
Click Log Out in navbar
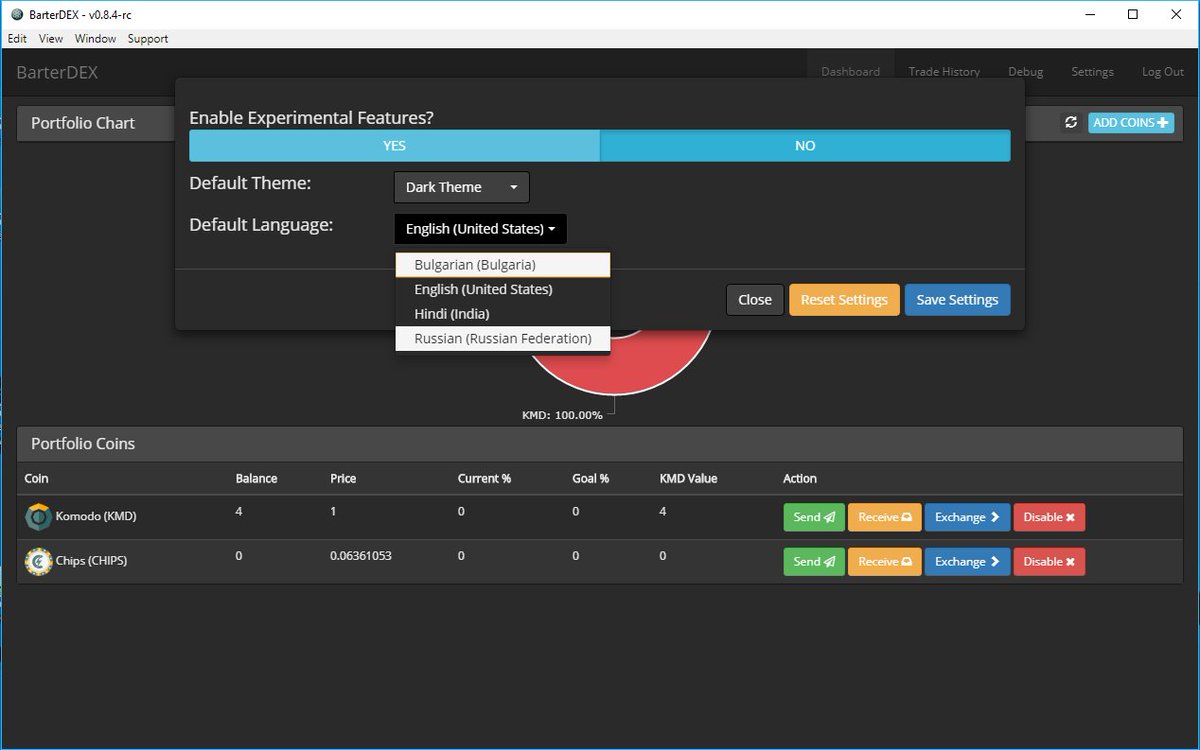(1163, 72)
